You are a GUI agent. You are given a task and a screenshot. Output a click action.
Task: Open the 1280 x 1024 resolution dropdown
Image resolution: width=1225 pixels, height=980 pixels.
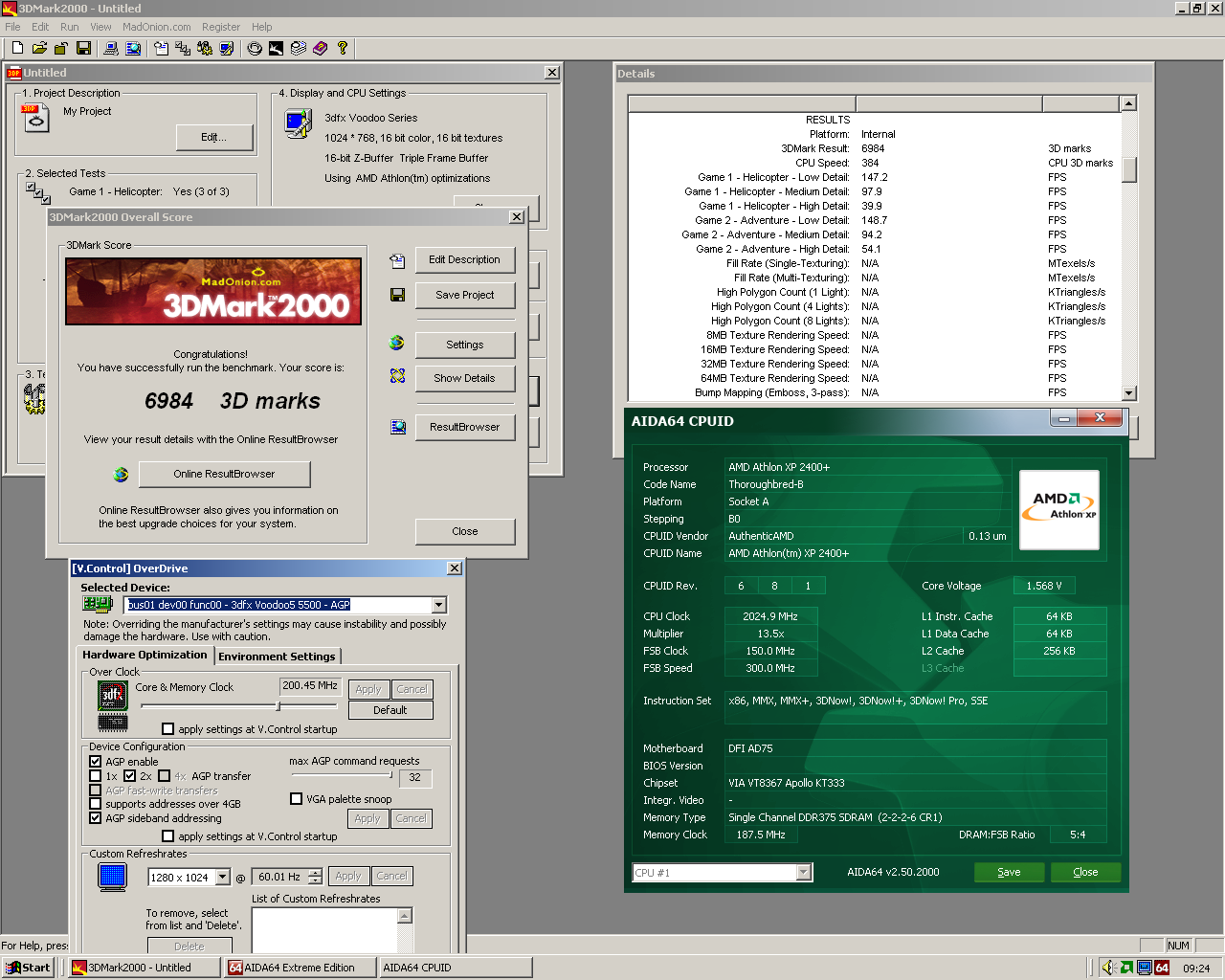[x=223, y=877]
